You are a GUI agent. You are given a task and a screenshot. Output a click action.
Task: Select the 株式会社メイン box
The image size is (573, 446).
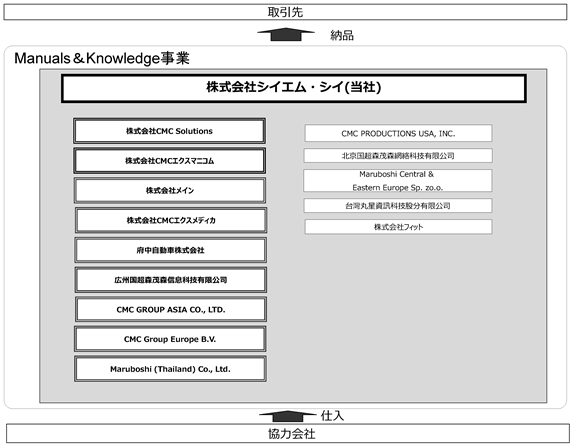click(170, 190)
